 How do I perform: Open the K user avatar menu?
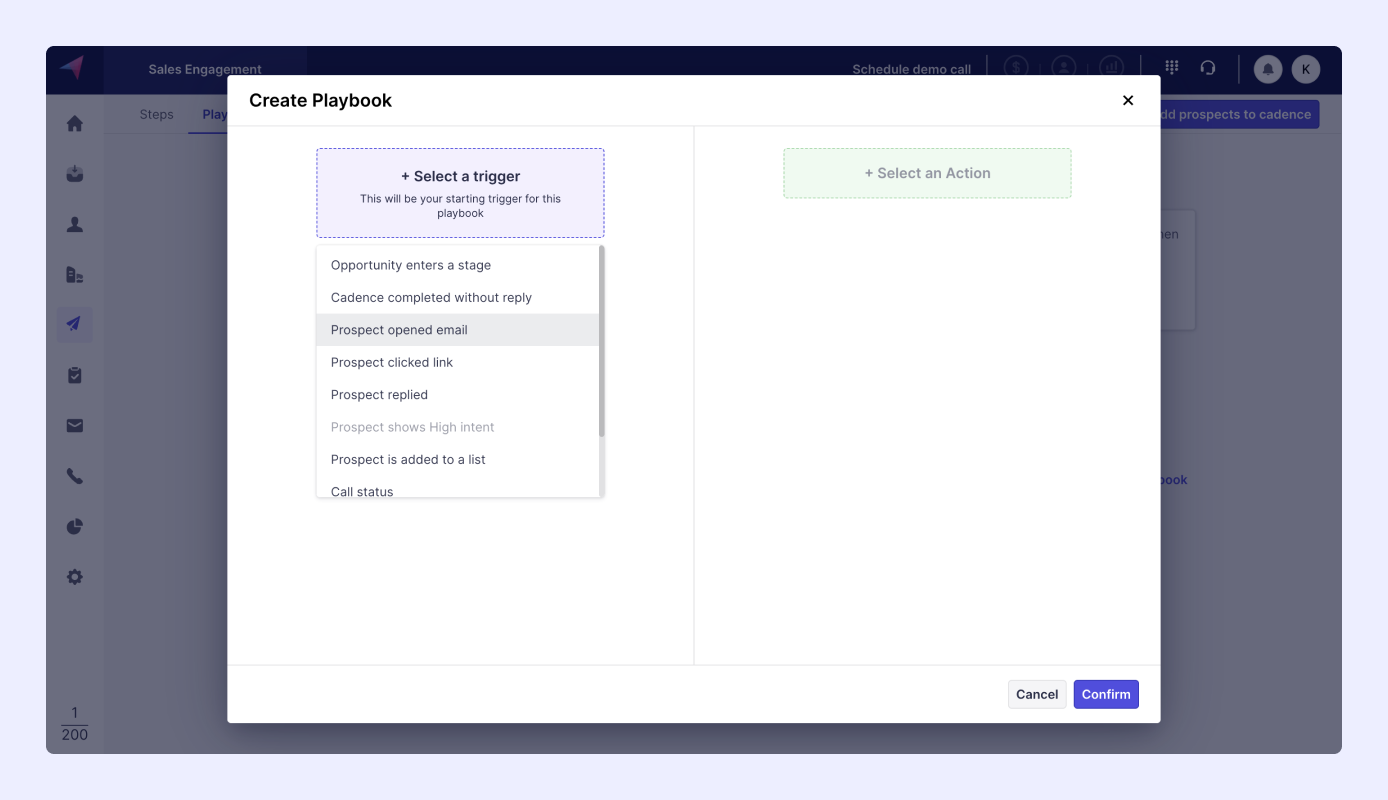click(1305, 69)
